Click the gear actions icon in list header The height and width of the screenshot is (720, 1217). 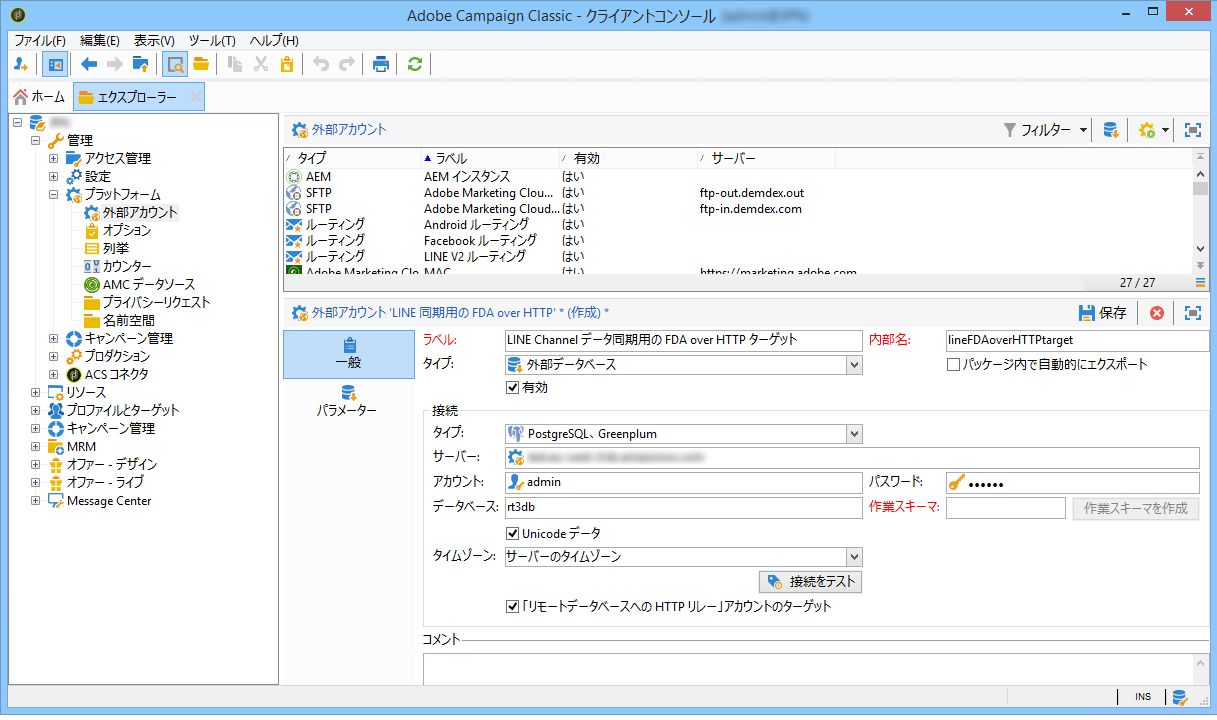click(x=1146, y=130)
